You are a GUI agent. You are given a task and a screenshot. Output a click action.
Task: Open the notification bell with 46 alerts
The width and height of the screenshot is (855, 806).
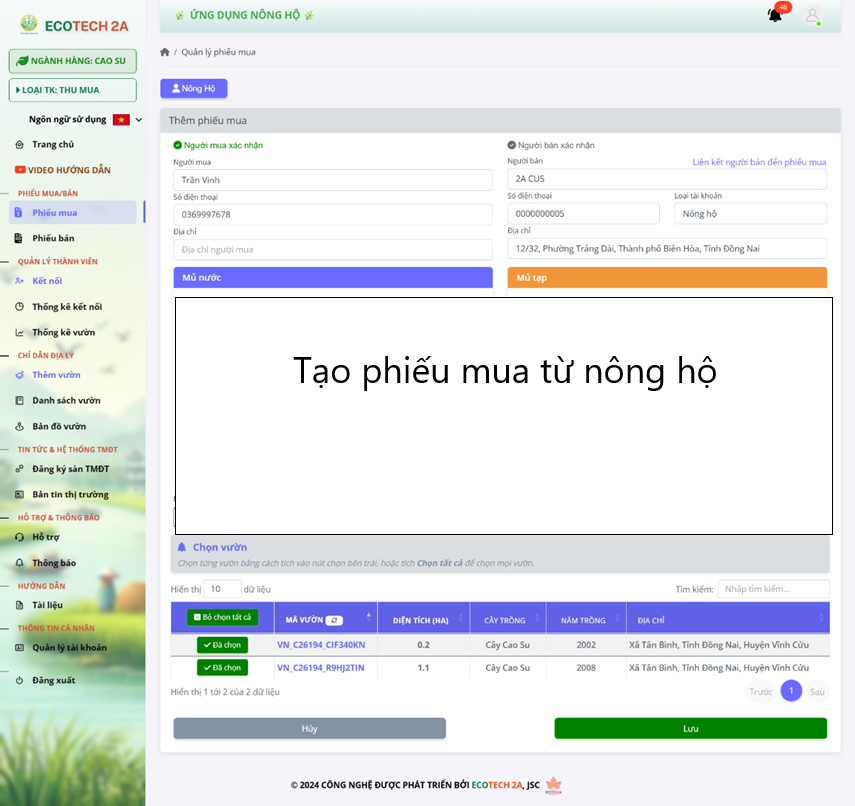coord(777,15)
